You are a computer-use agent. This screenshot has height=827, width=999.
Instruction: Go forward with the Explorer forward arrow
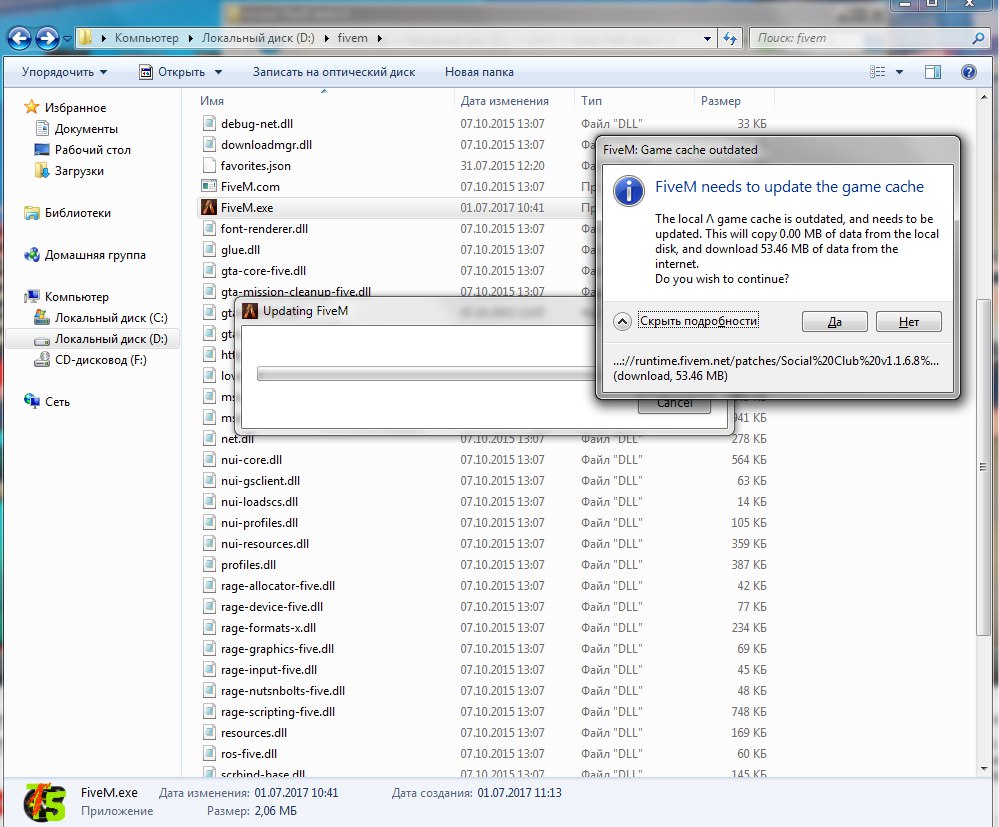(47, 38)
